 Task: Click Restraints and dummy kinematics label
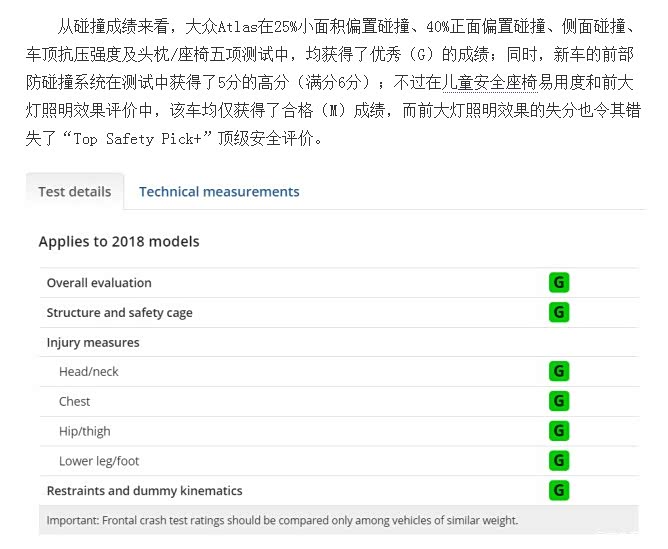[144, 491]
